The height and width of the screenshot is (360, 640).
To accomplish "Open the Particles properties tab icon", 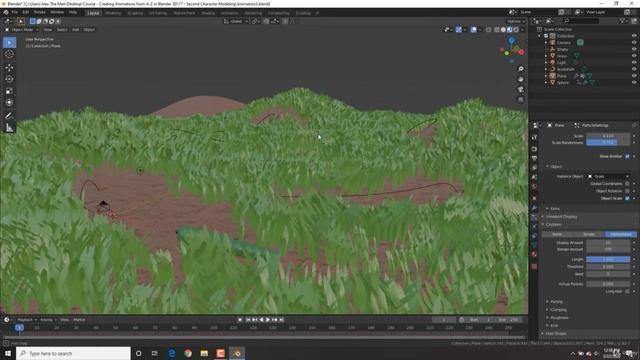I will 534,218.
